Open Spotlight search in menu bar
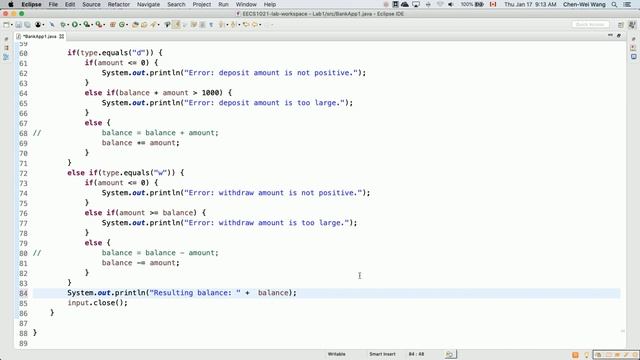This screenshot has height=360, width=640. pyautogui.click(x=614, y=4)
